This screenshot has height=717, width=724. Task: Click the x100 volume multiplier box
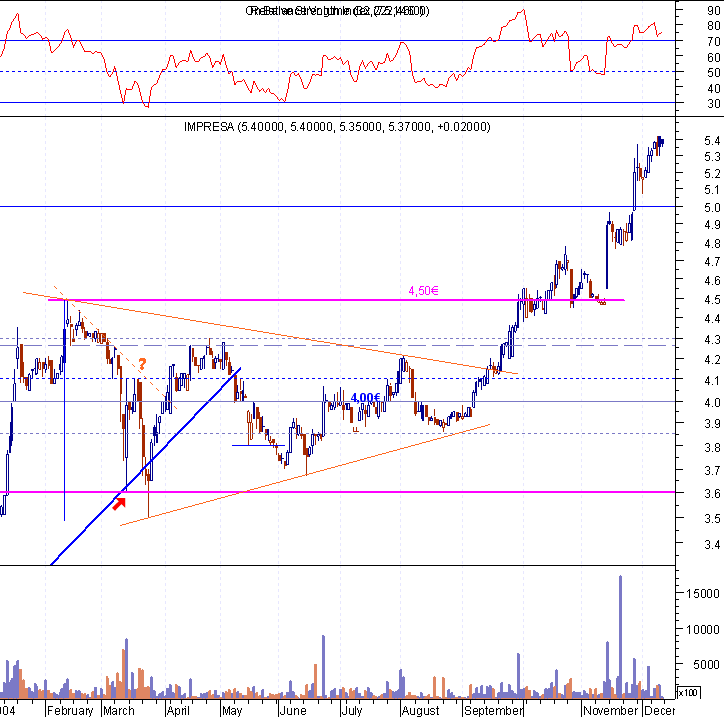688,693
